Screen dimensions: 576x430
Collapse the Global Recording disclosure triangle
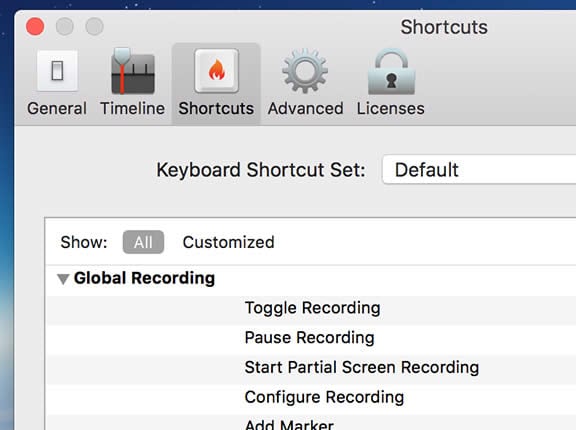click(63, 279)
